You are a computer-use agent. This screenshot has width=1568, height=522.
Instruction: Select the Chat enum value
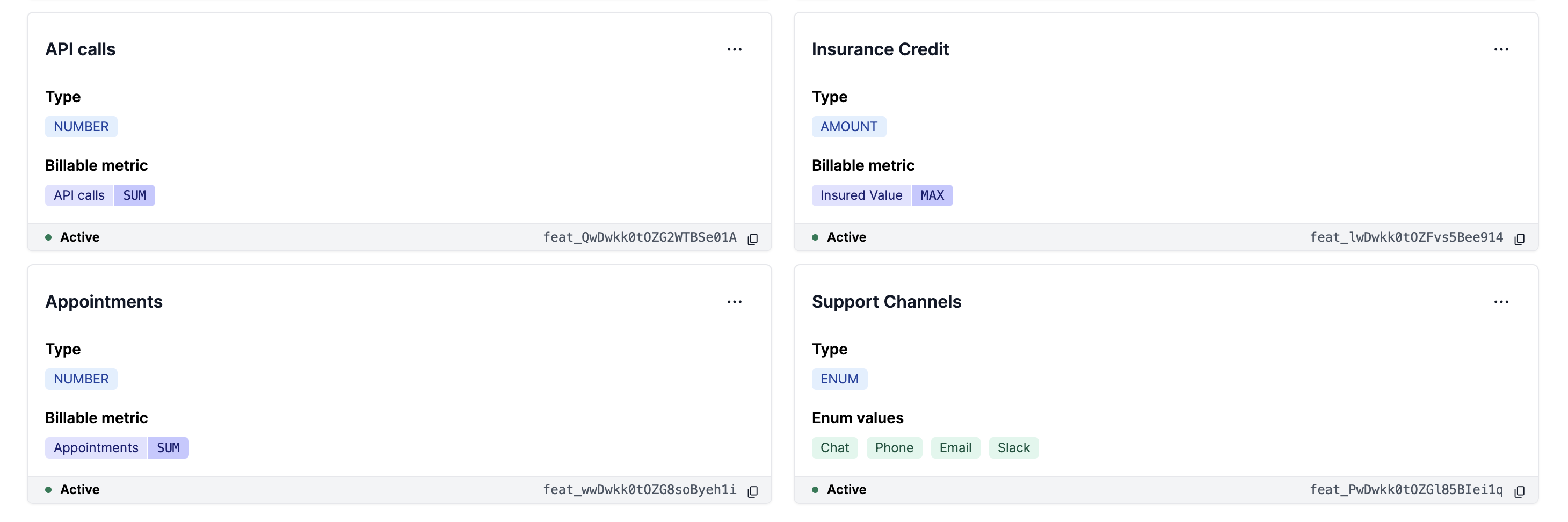click(x=834, y=448)
